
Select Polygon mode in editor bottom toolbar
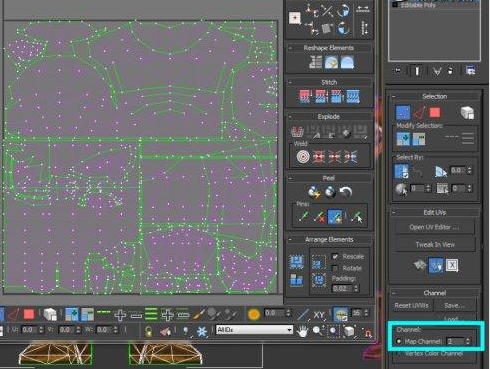pos(29,314)
